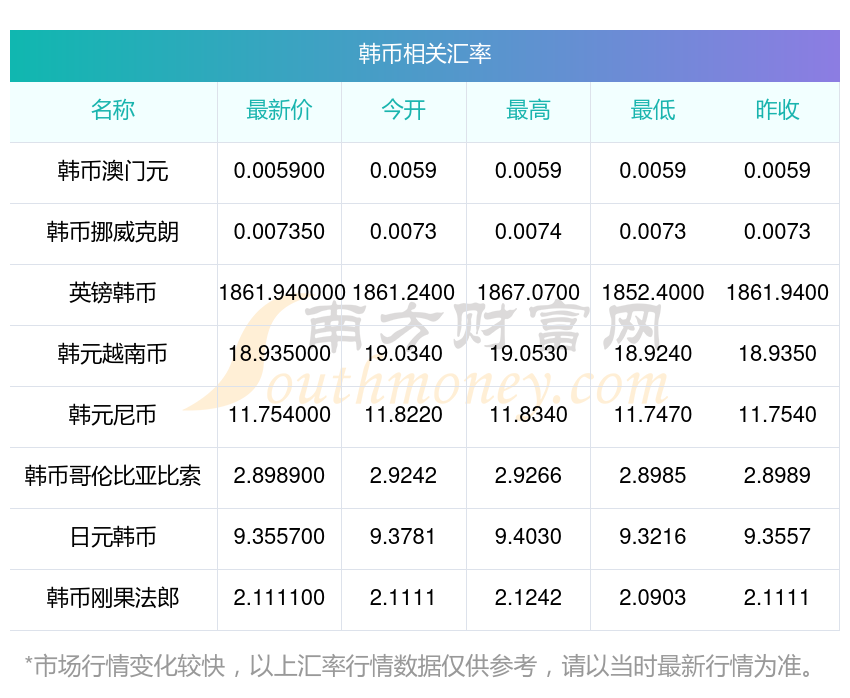Click the latest price 9.355700
This screenshot has width=850, height=698.
279,537
